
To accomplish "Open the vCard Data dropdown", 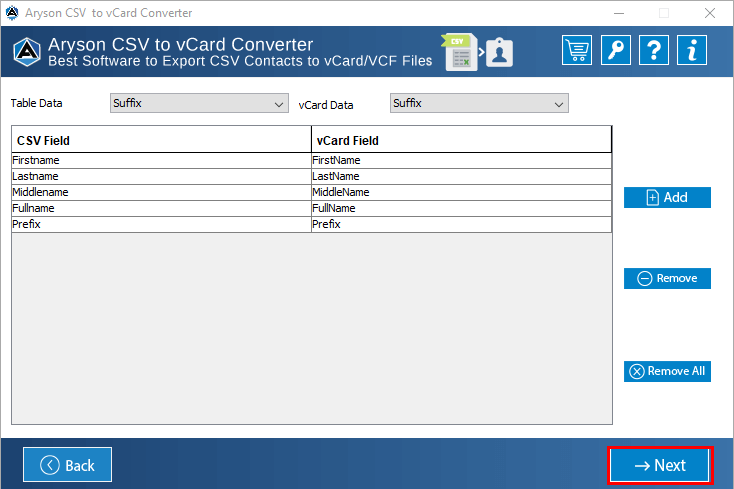I will tap(479, 103).
